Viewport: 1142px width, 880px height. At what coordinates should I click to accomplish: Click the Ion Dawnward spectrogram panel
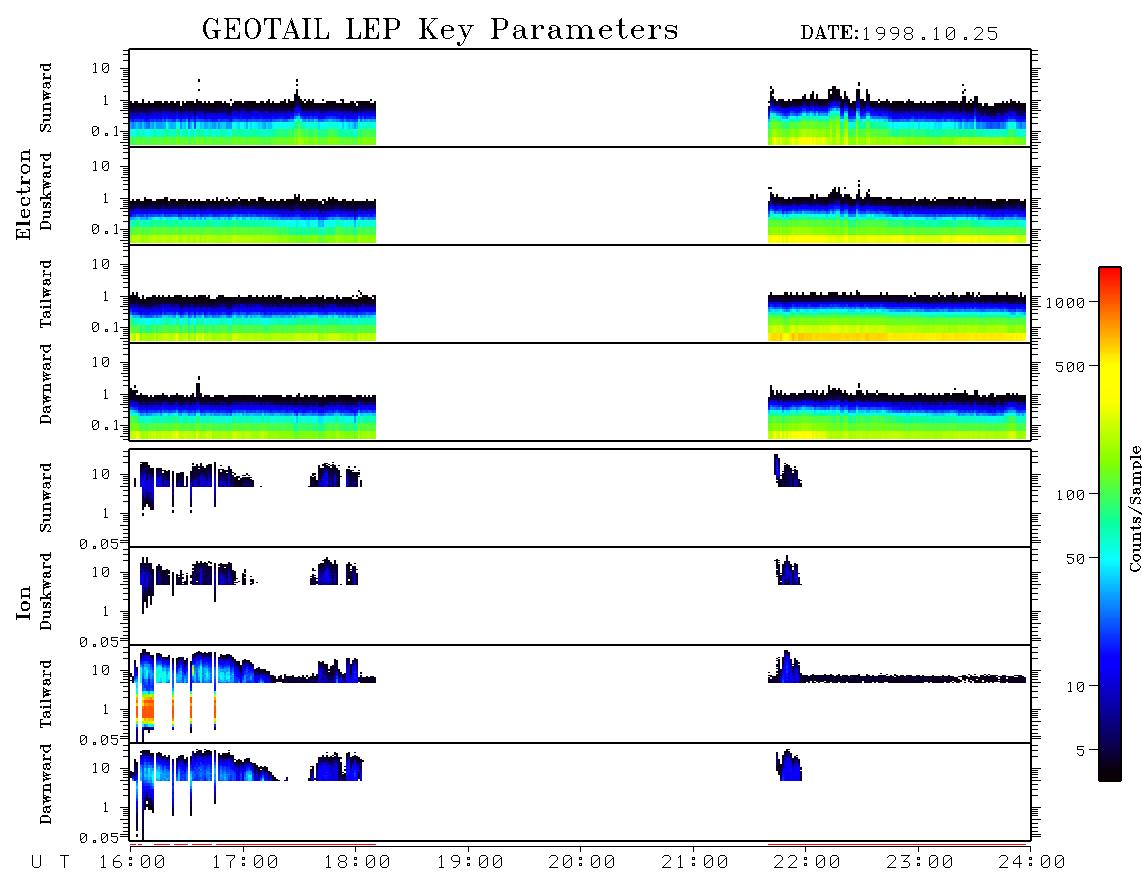580,791
